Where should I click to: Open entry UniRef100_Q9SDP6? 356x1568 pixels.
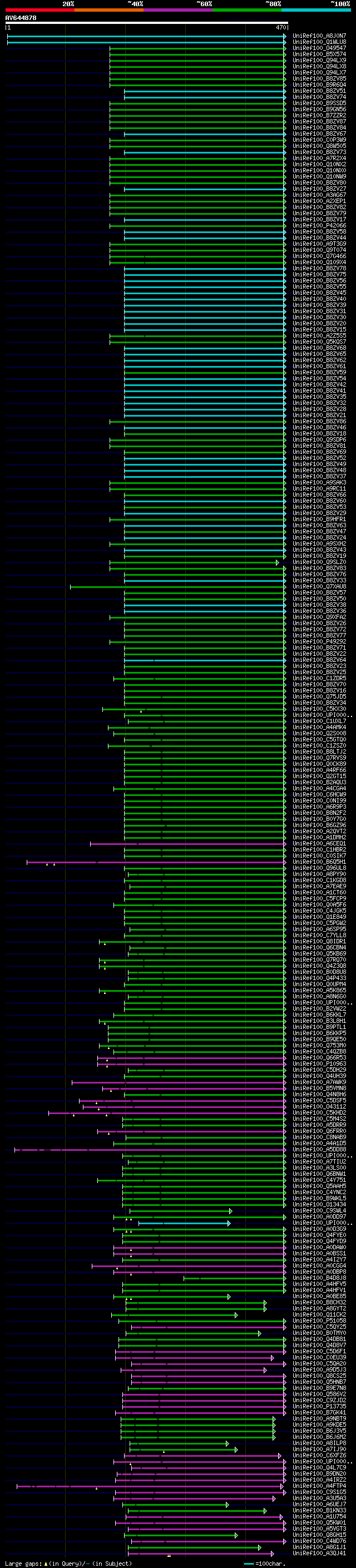(319, 439)
